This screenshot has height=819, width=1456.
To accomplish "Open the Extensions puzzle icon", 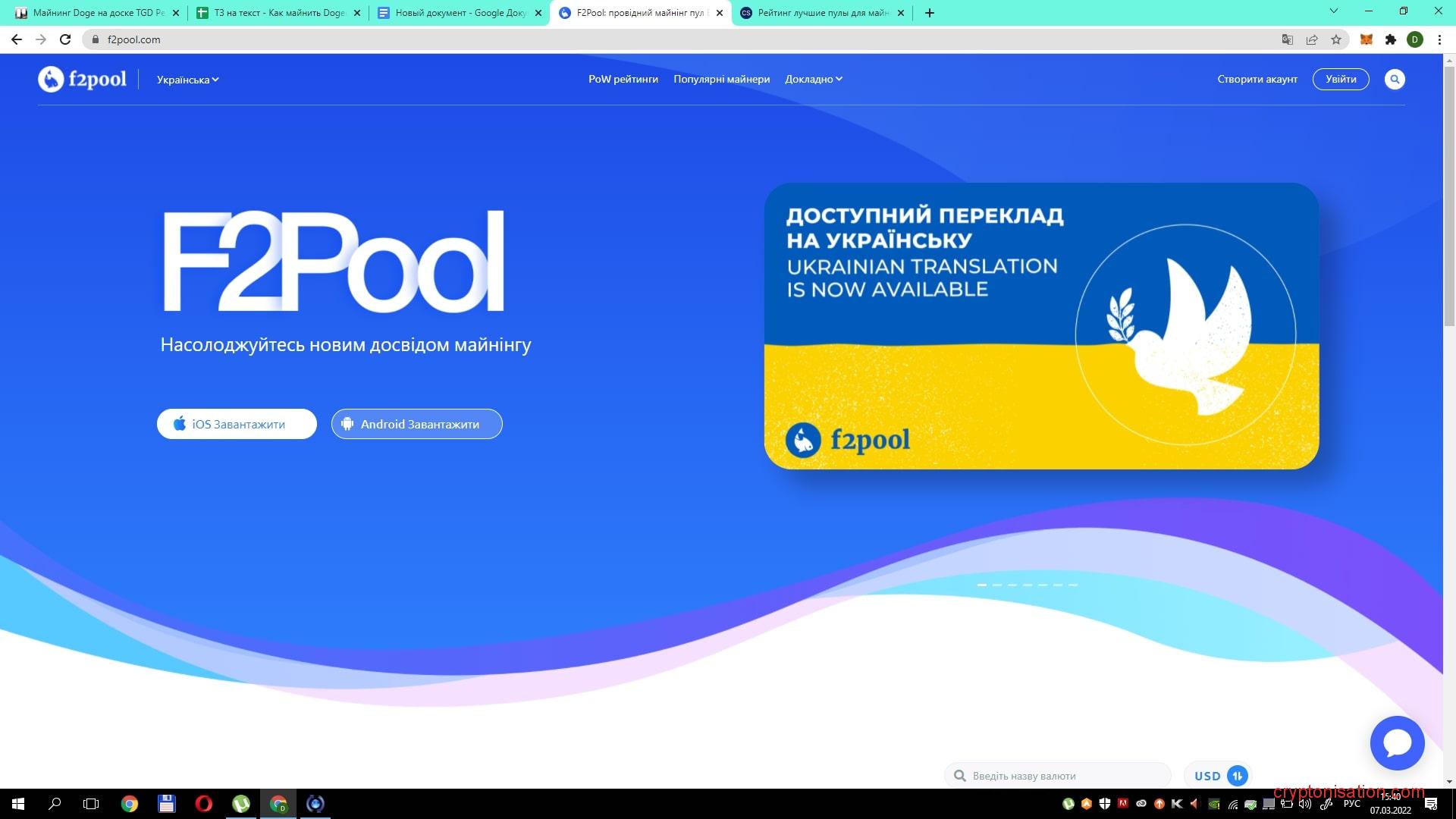I will click(x=1391, y=39).
